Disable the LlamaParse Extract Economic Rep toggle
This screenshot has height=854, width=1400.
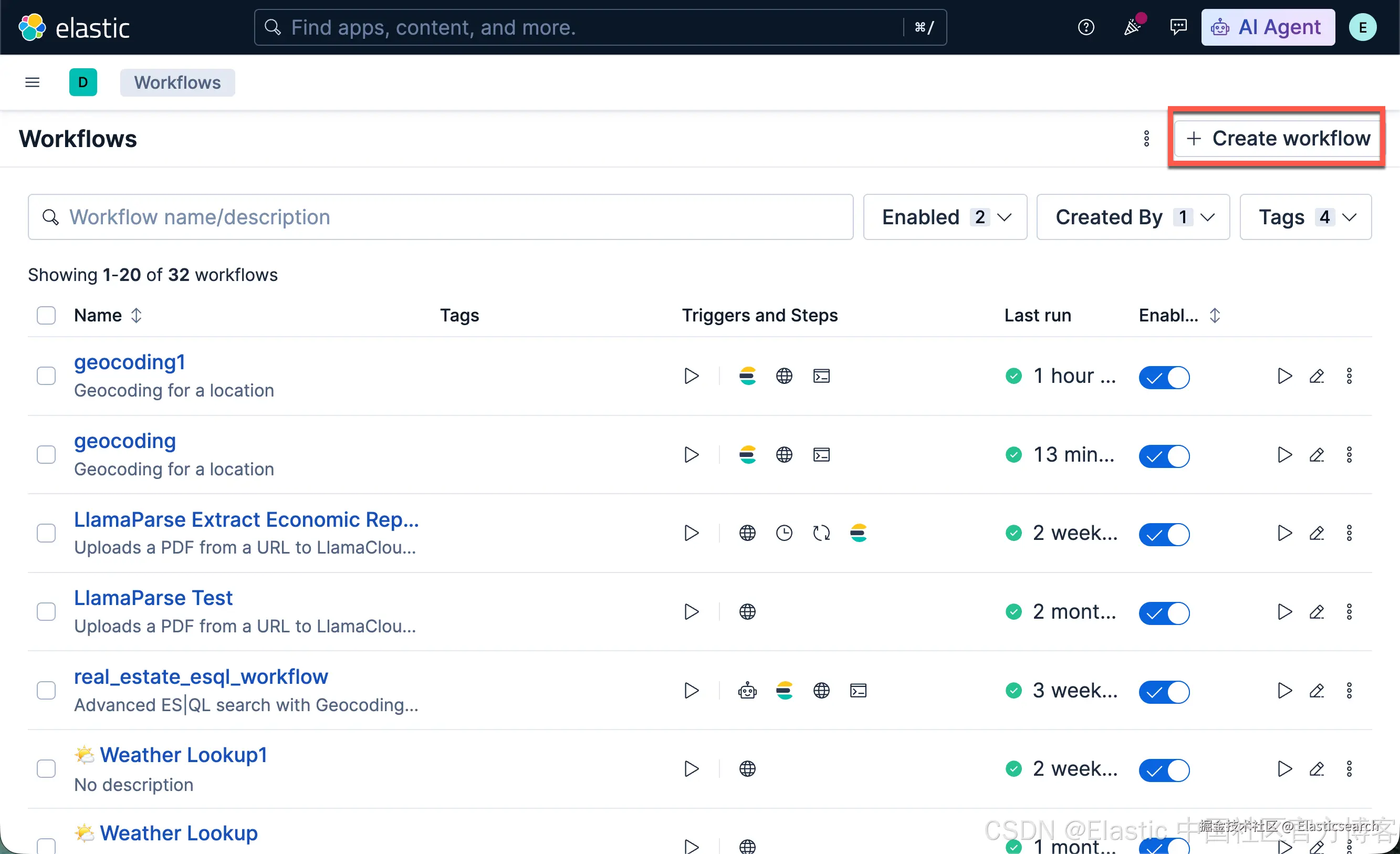click(1164, 534)
